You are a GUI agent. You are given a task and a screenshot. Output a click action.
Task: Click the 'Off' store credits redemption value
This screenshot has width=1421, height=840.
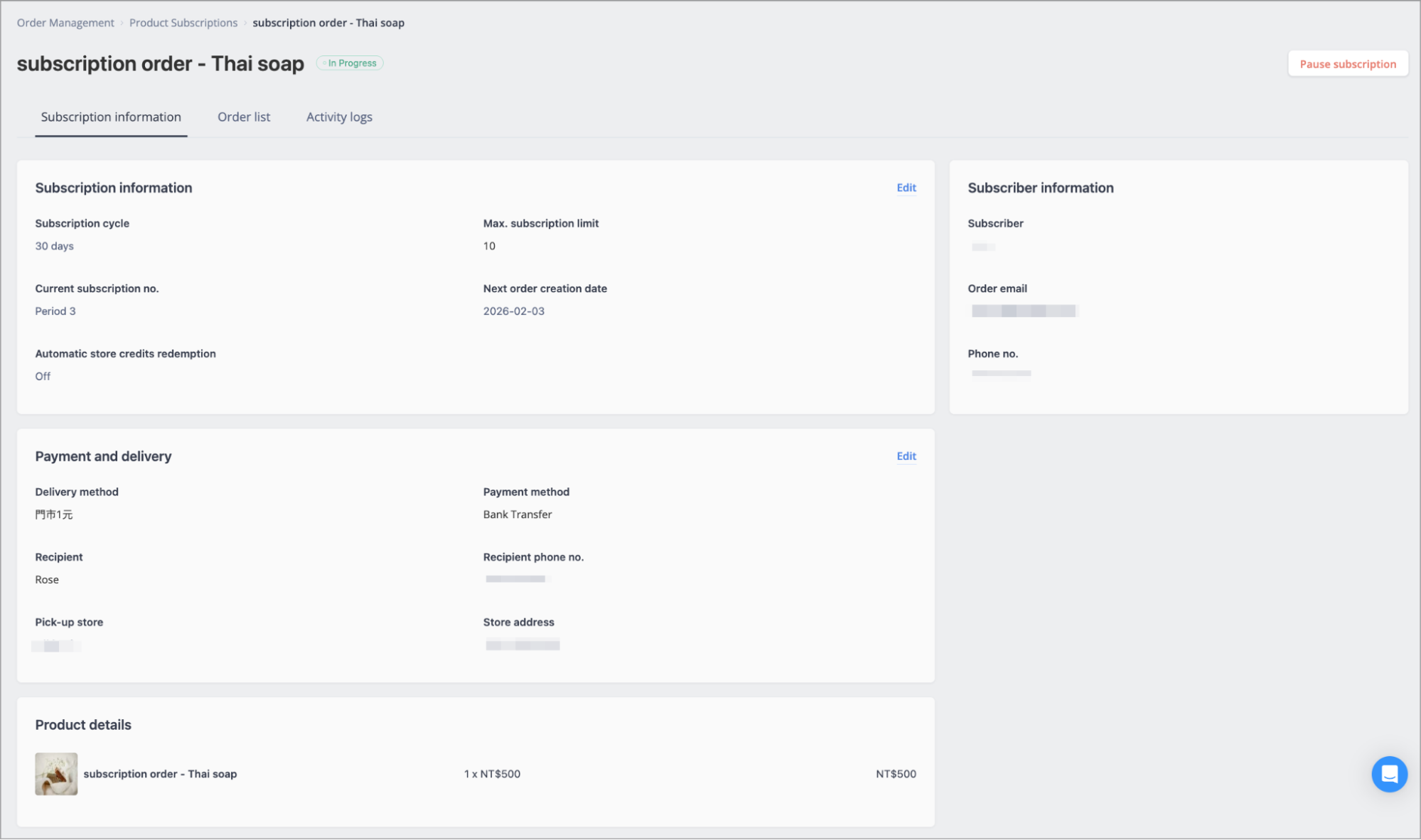click(43, 377)
